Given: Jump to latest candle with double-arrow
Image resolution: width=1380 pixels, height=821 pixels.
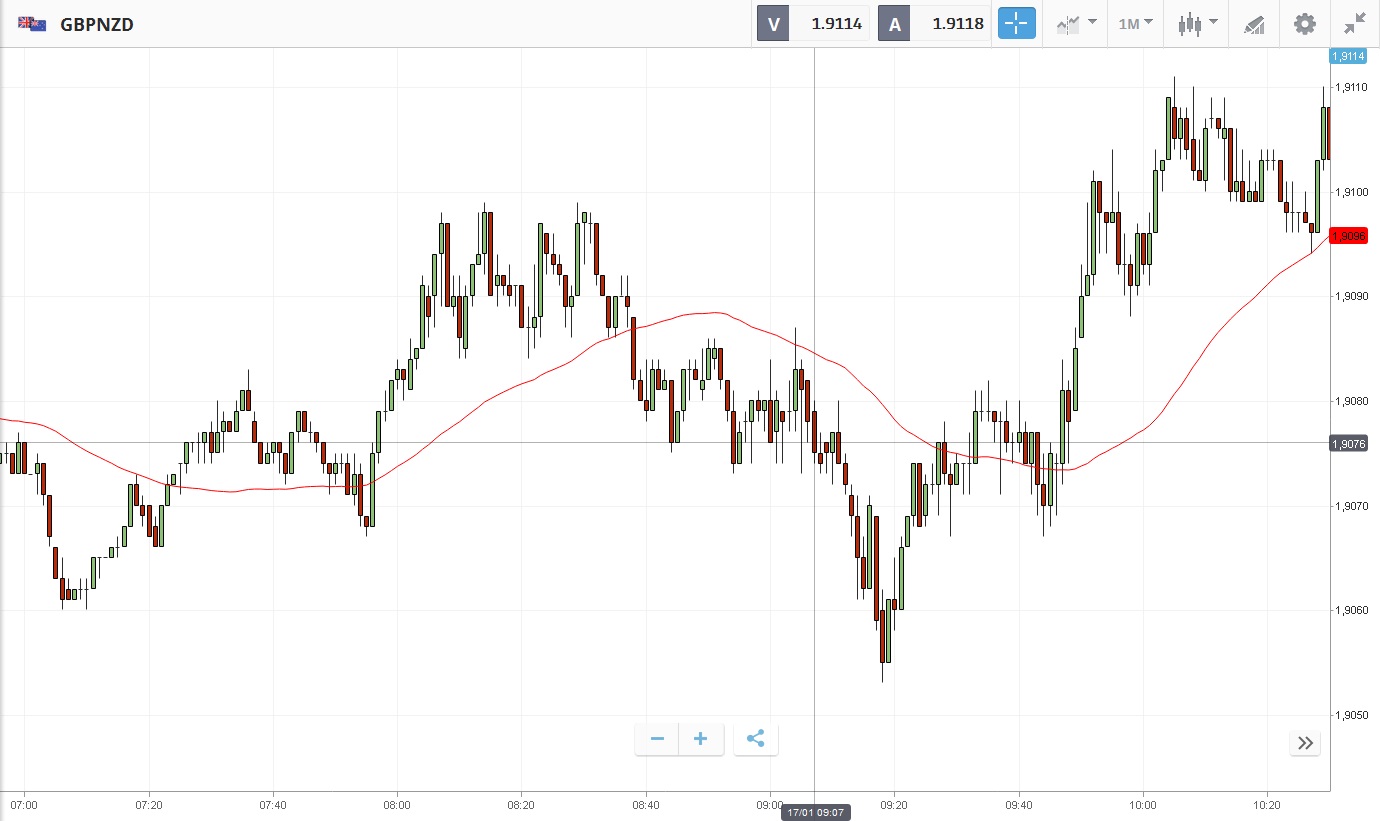Looking at the screenshot, I should pyautogui.click(x=1305, y=743).
